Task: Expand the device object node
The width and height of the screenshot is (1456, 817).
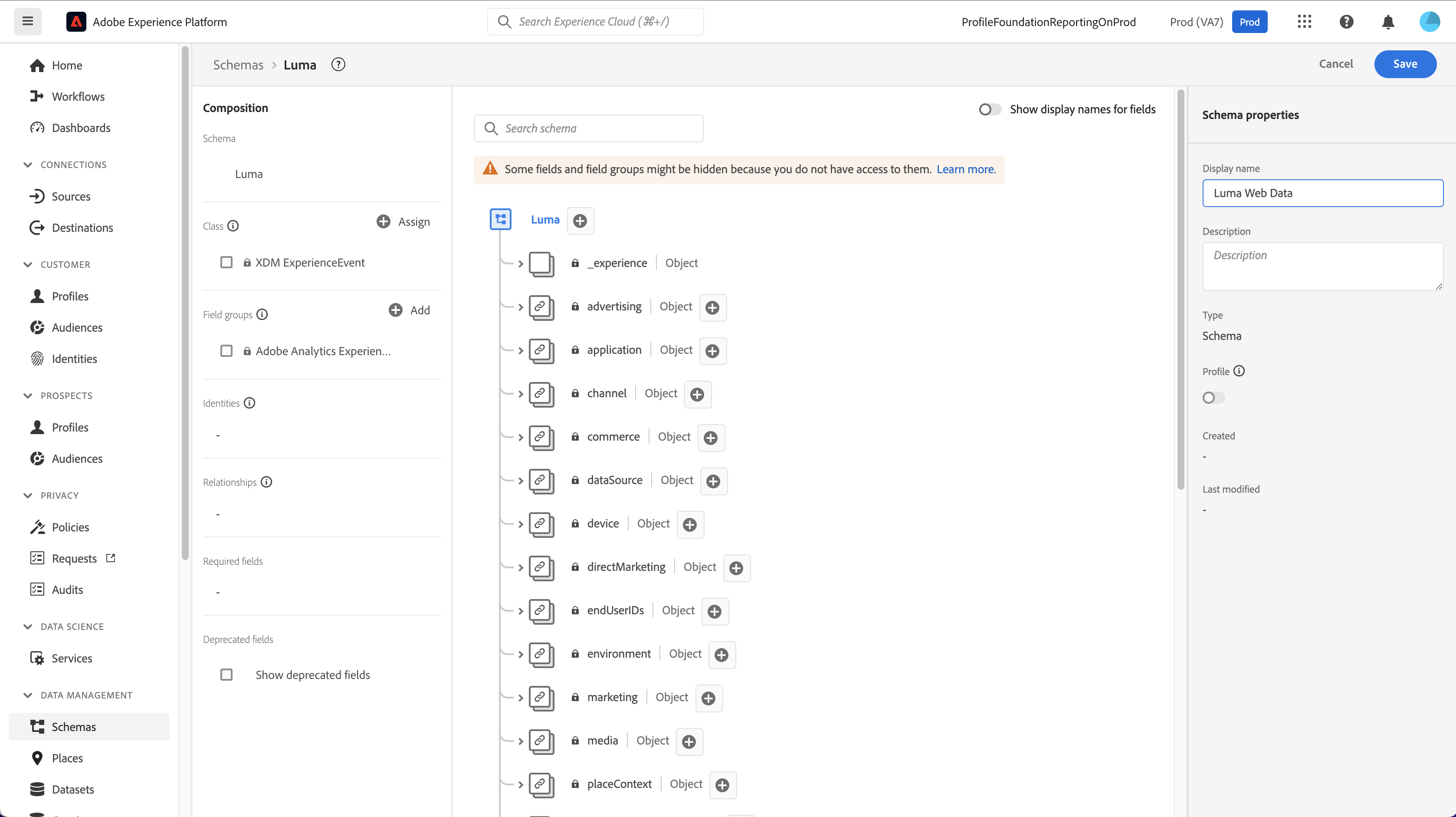Action: click(x=521, y=524)
